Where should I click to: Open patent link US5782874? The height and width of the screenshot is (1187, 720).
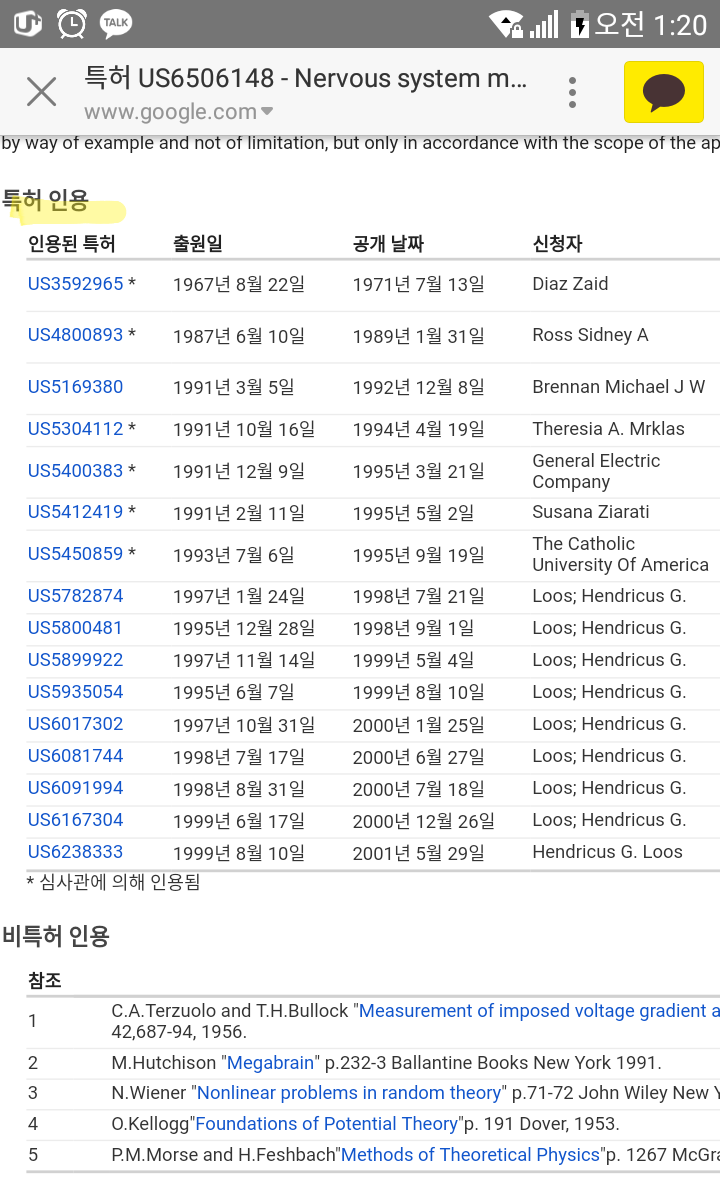click(x=75, y=596)
